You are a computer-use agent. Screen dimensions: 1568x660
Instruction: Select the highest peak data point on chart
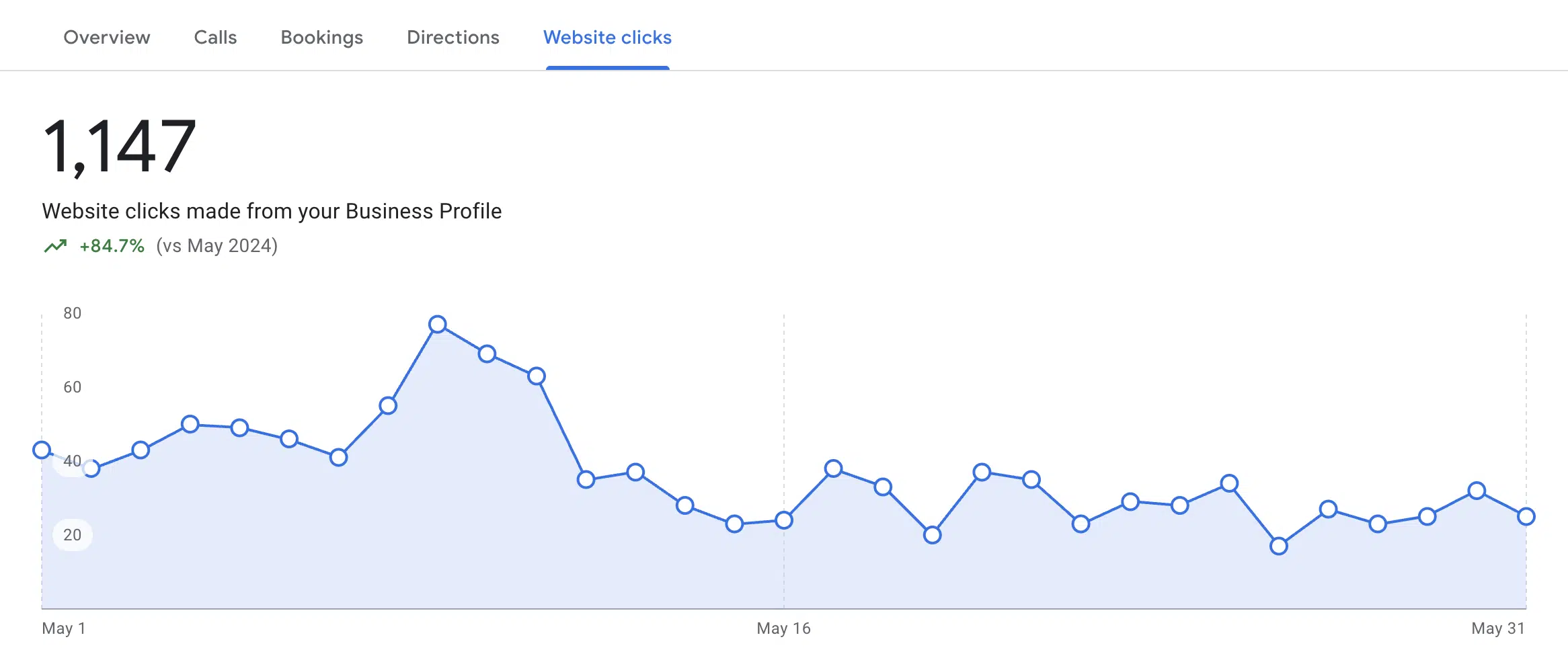coord(438,325)
